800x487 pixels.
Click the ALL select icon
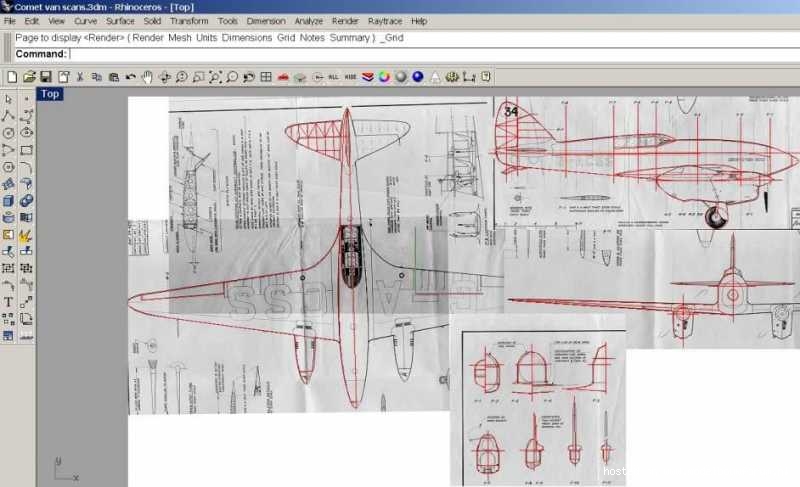click(x=334, y=77)
